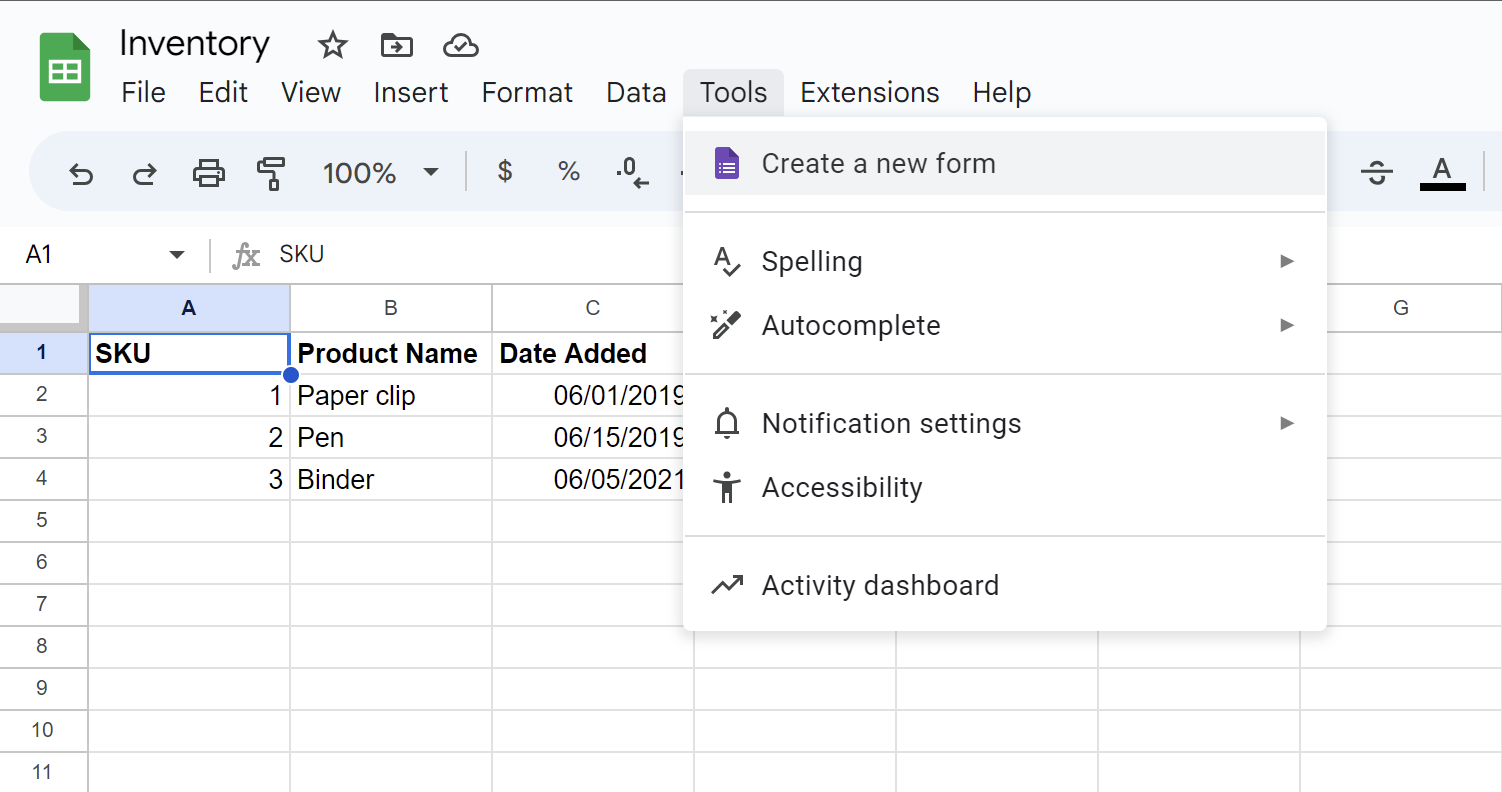Viewport: 1502px width, 792px height.
Task: Open the text color picker
Action: pos(1442,172)
